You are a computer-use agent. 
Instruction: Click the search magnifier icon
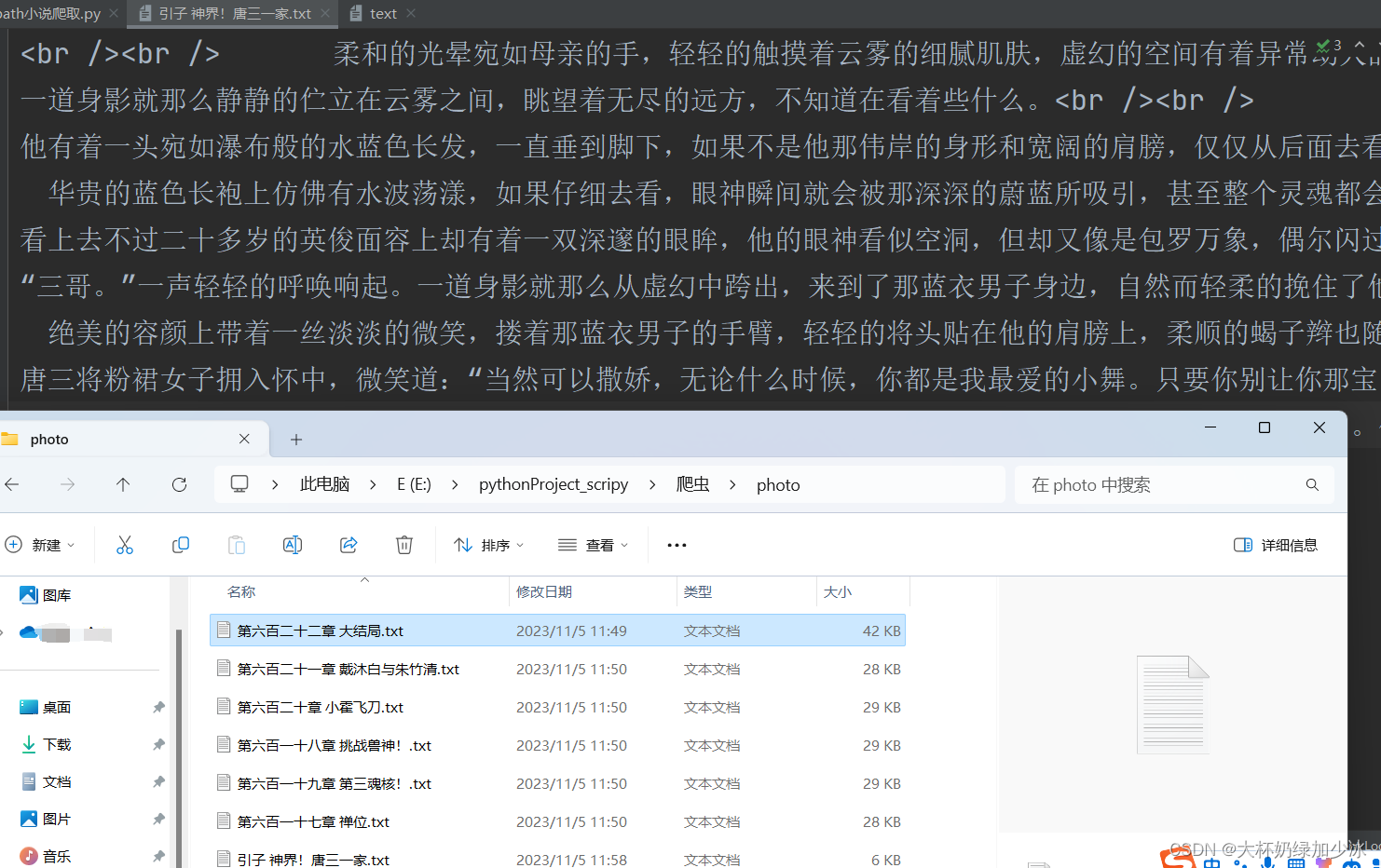[1312, 484]
